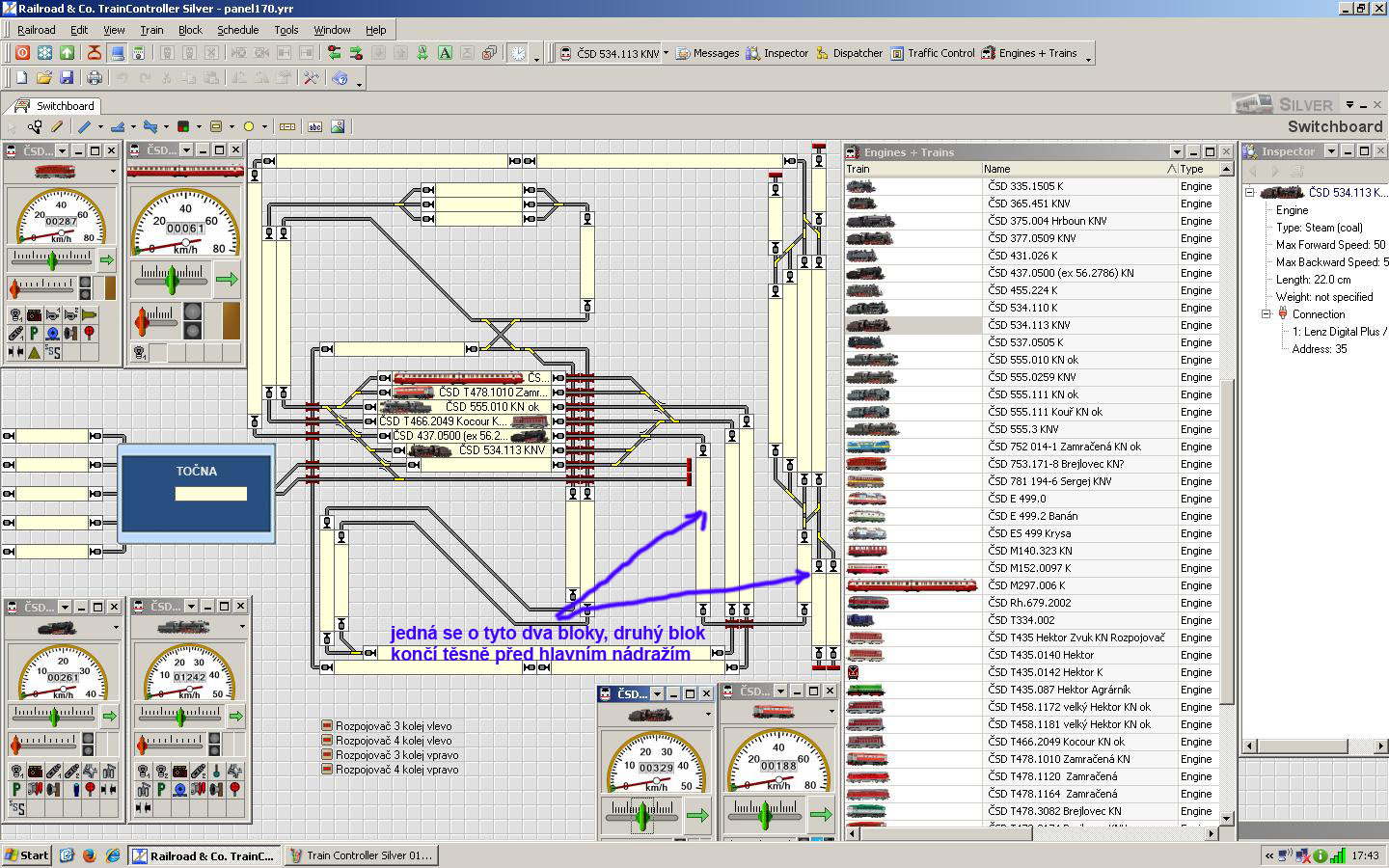Select ČSD 555.3 KNV in engines list
Image resolution: width=1389 pixels, height=868 pixels.
(x=1023, y=429)
